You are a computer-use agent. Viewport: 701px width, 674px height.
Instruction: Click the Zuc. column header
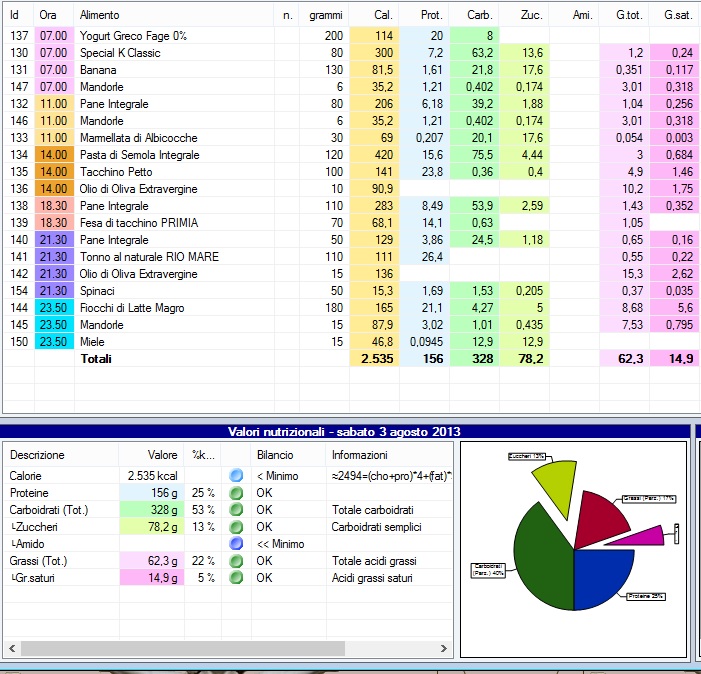[x=524, y=15]
